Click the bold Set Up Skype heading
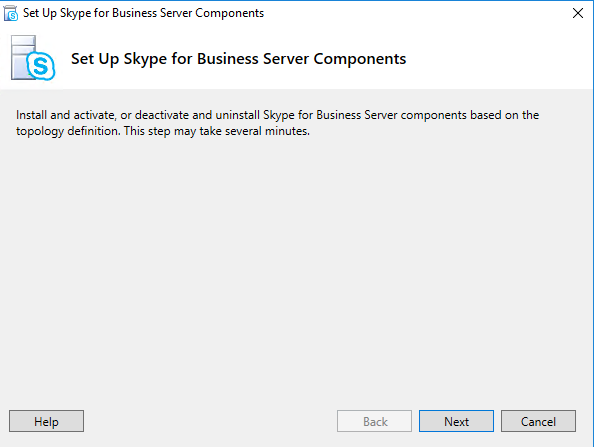Viewport: 594px width, 447px height. 238,59
